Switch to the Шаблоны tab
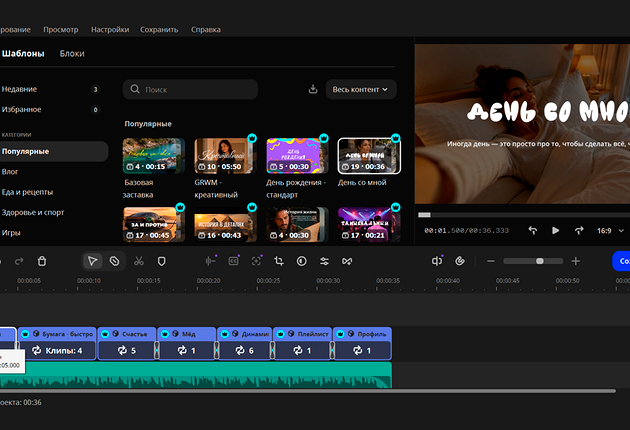 coord(23,53)
